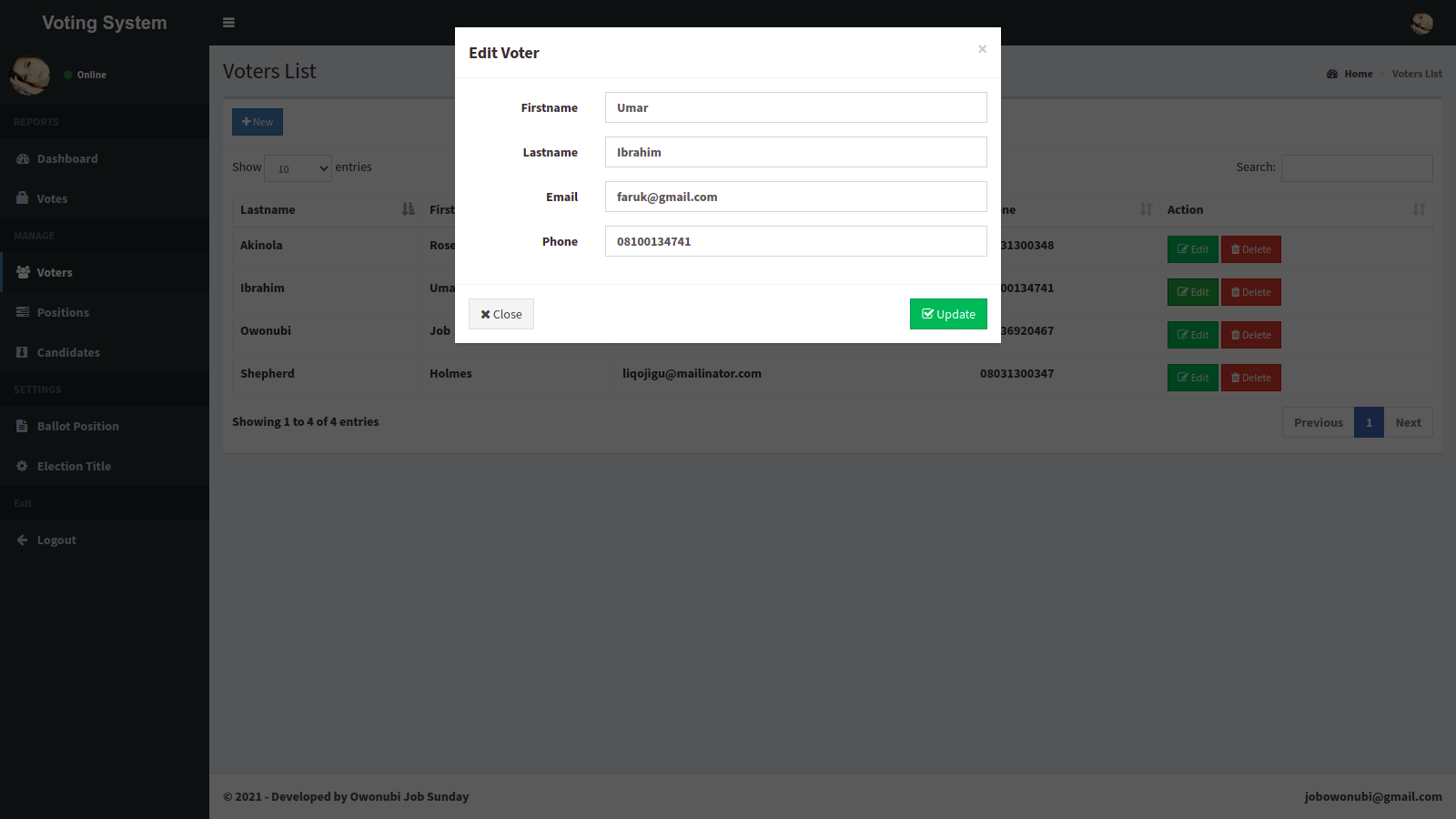The image size is (1456, 819).
Task: Click the Candidates badge icon
Action: point(23,352)
